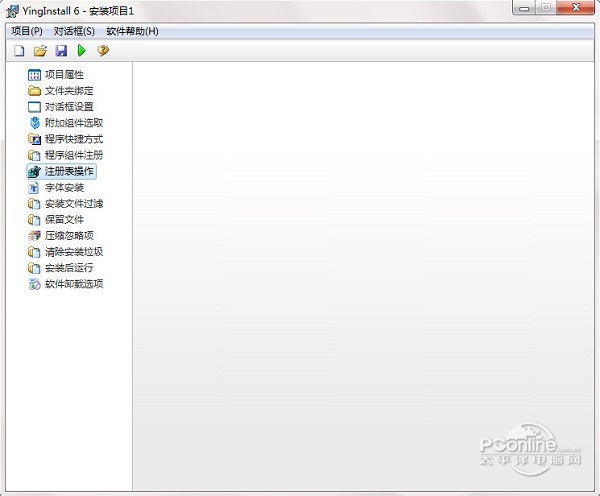This screenshot has height=496, width=600.
Task: Choose the 保留文件 entry
Action: 64,220
